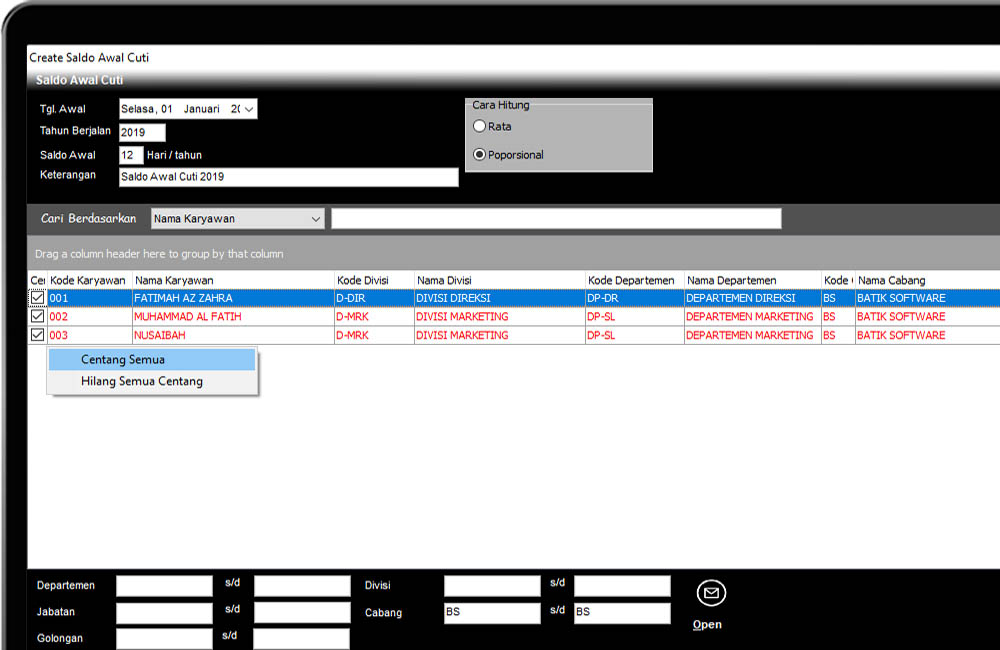Viewport: 1000px width, 650px height.
Task: Toggle checkbox for Nusaibah row
Action: click(x=38, y=335)
